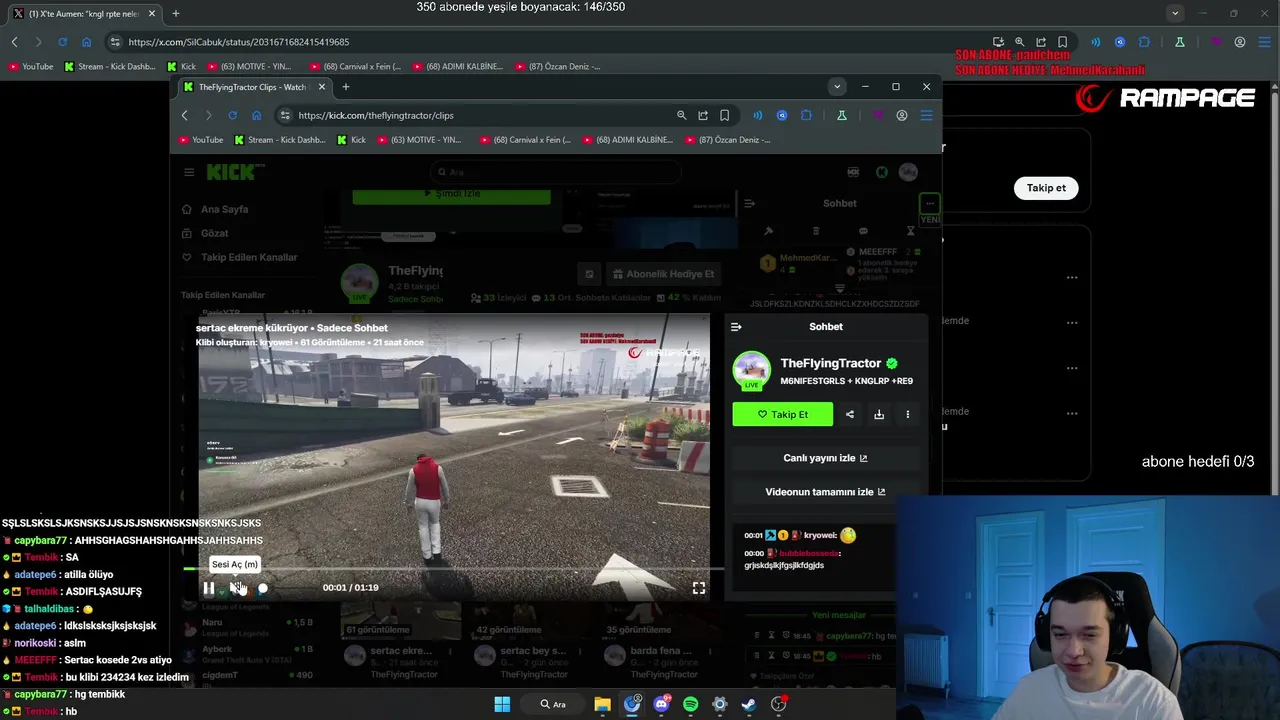The image size is (1280, 720).
Task: Open new tab in background browser
Action: 176,14
